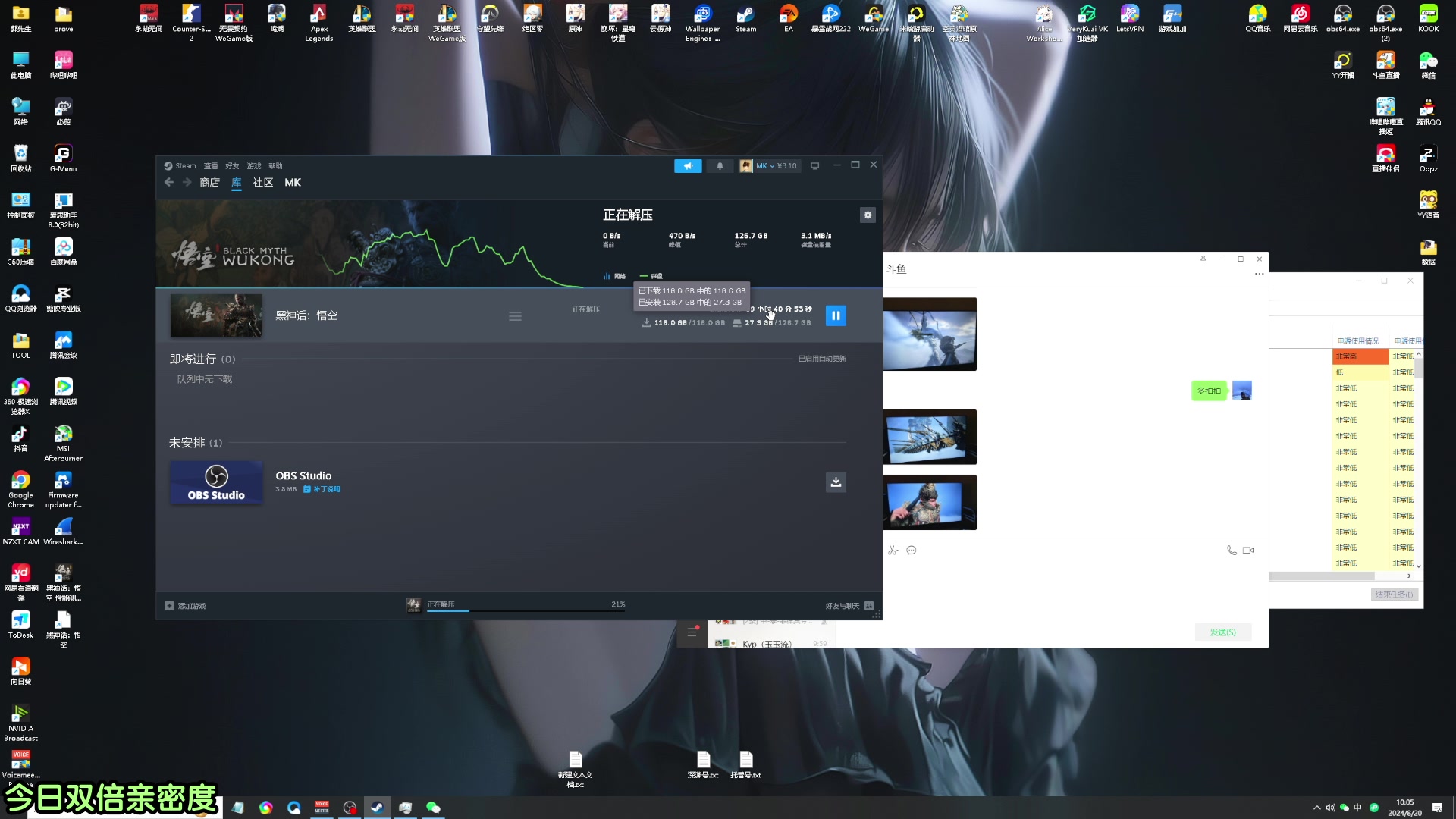Open Steam notifications bell
Viewport: 1456px width, 819px height.
[x=720, y=166]
